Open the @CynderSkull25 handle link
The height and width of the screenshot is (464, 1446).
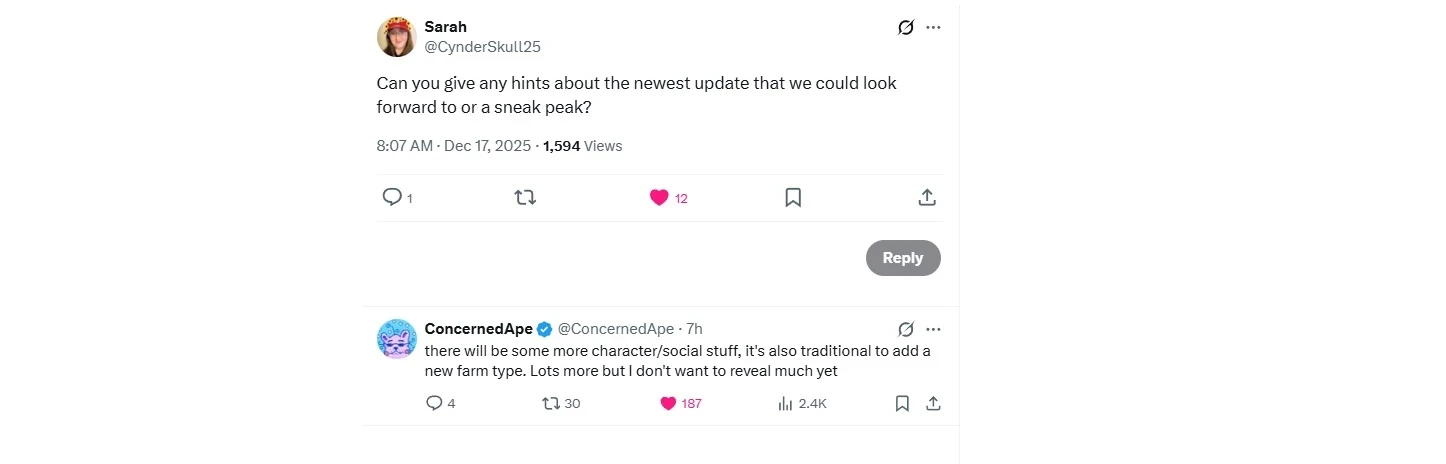[482, 47]
